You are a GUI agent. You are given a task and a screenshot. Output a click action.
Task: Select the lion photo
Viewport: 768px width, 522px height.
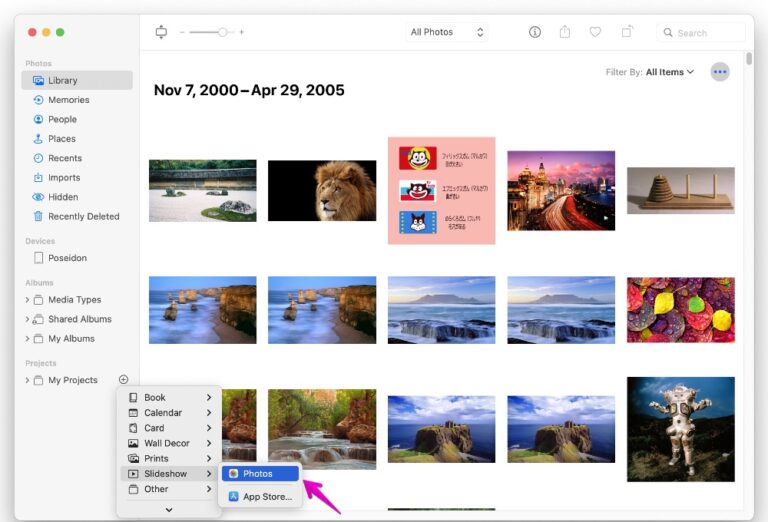coord(322,190)
